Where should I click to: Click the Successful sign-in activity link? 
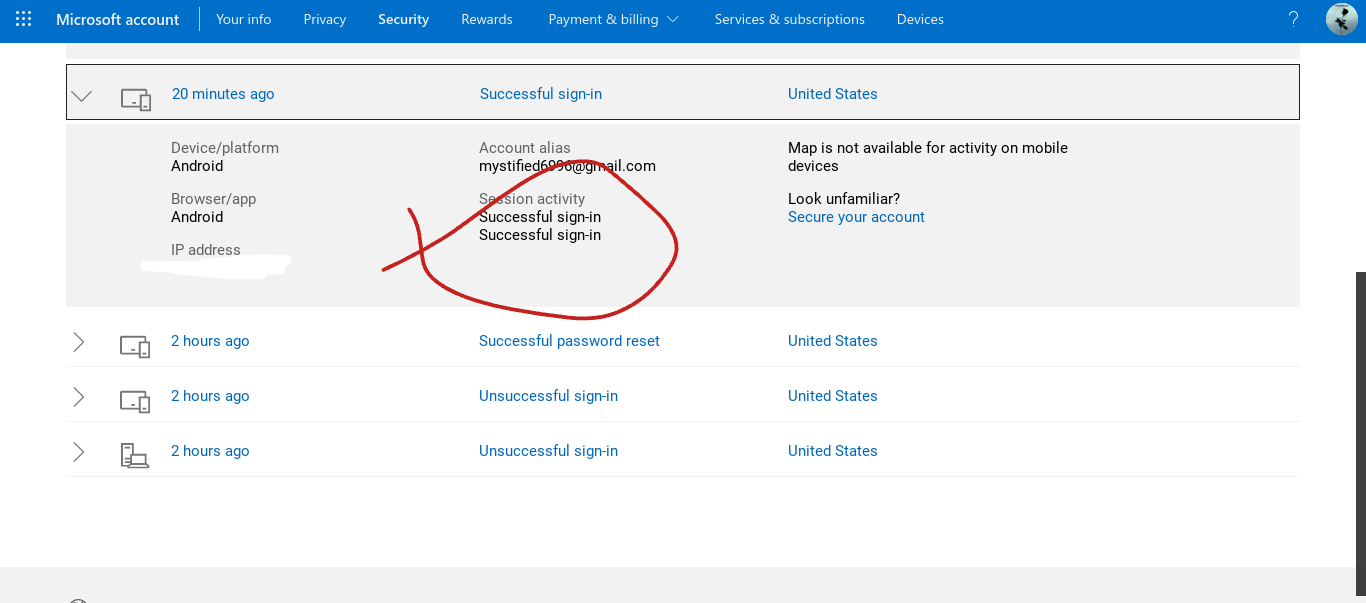[x=541, y=94]
